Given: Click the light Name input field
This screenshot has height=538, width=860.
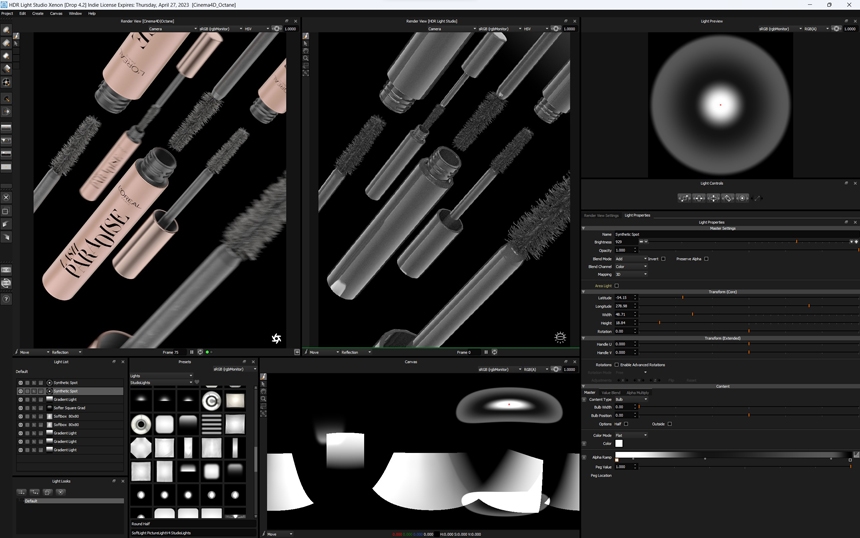Looking at the screenshot, I should tap(737, 234).
